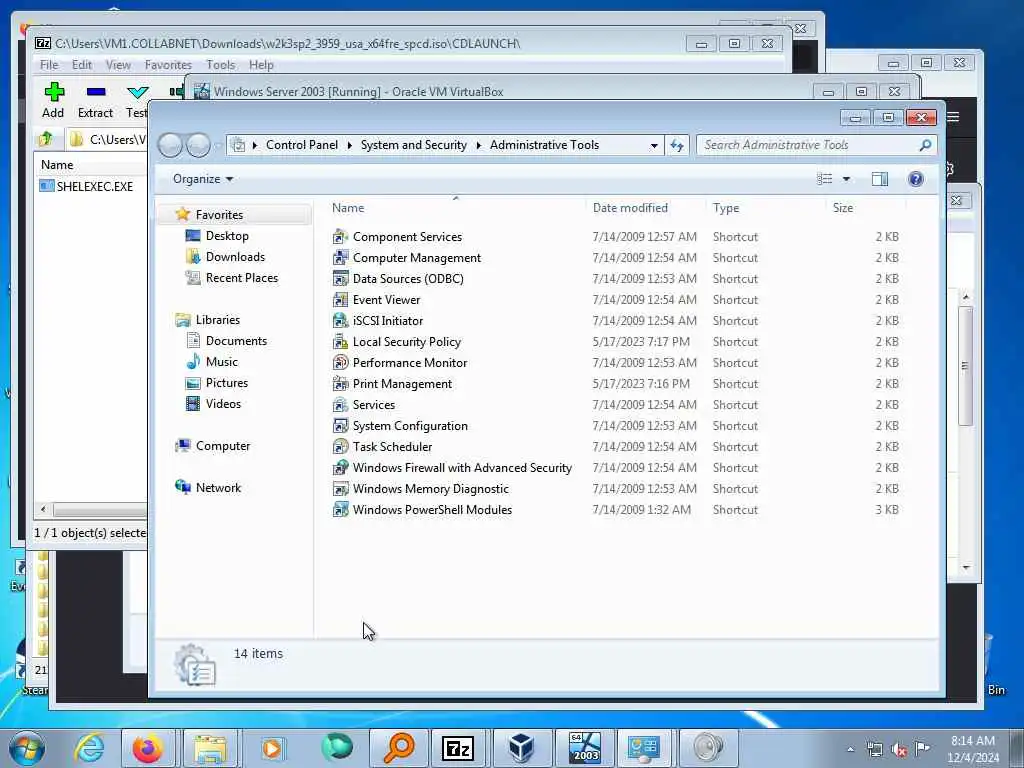Select the Performance Monitor icon
This screenshot has width=1024, height=768.
(340, 362)
